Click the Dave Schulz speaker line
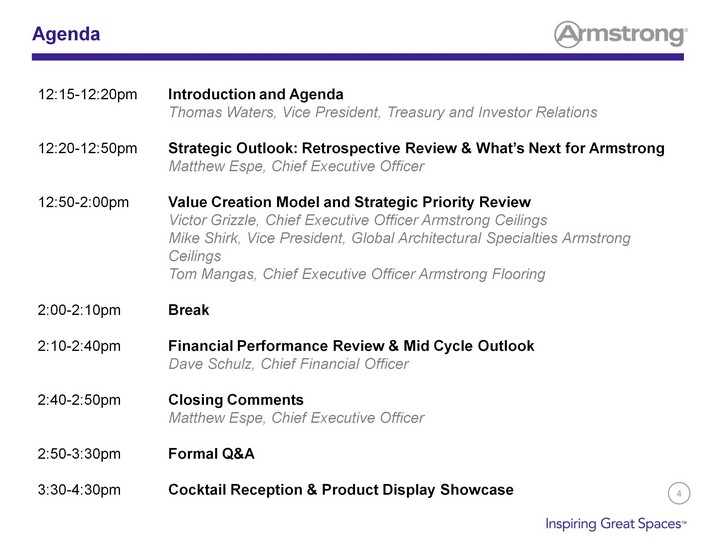This screenshot has height=540, width=720. point(288,364)
